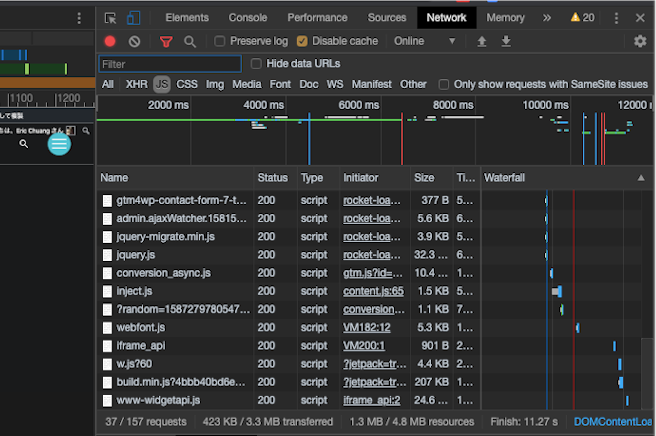Switch to the Memory tab
The width and height of the screenshot is (656, 436).
505,18
